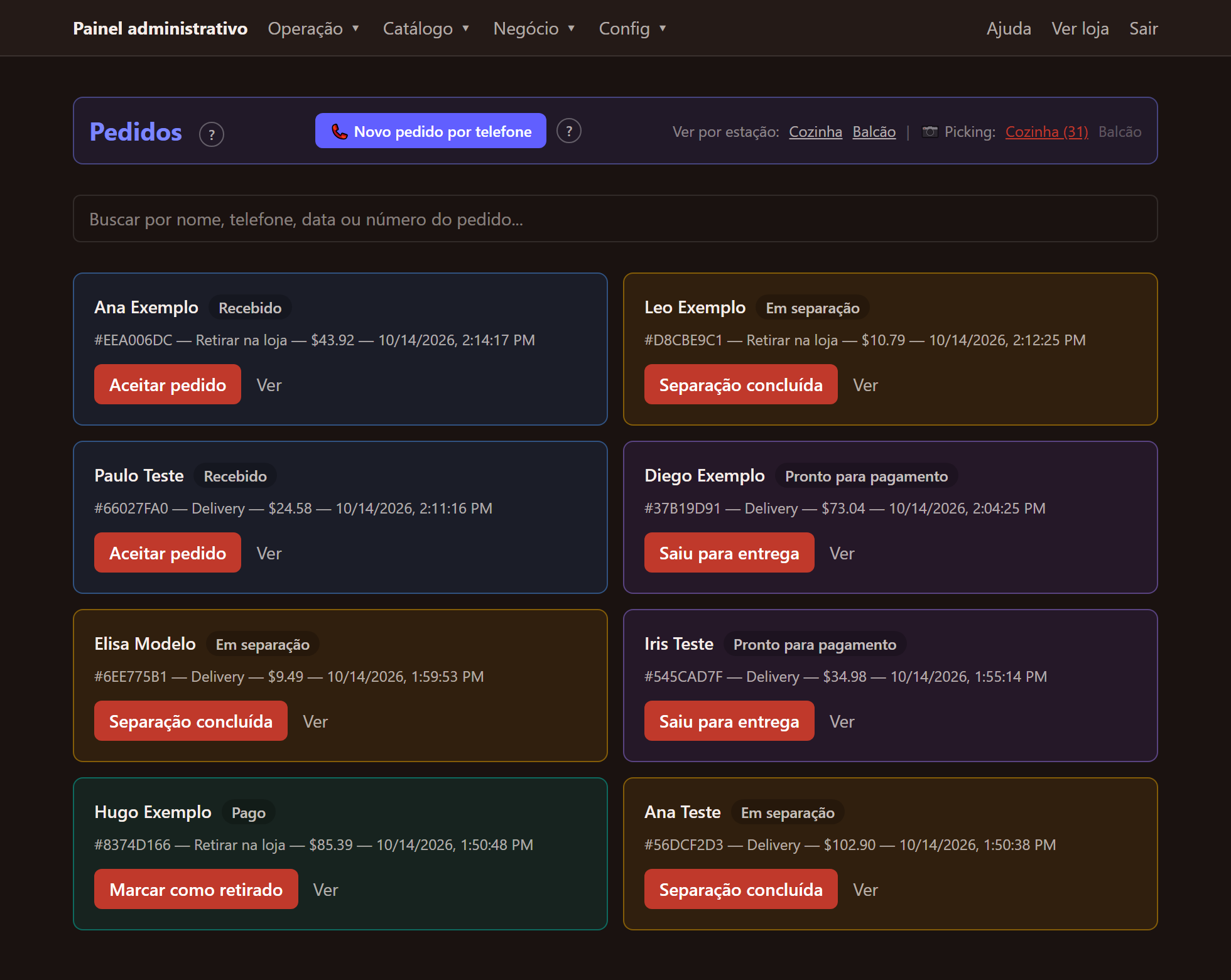Click the camera icon before Picking
Image resolution: width=1231 pixels, height=980 pixels.
click(930, 131)
